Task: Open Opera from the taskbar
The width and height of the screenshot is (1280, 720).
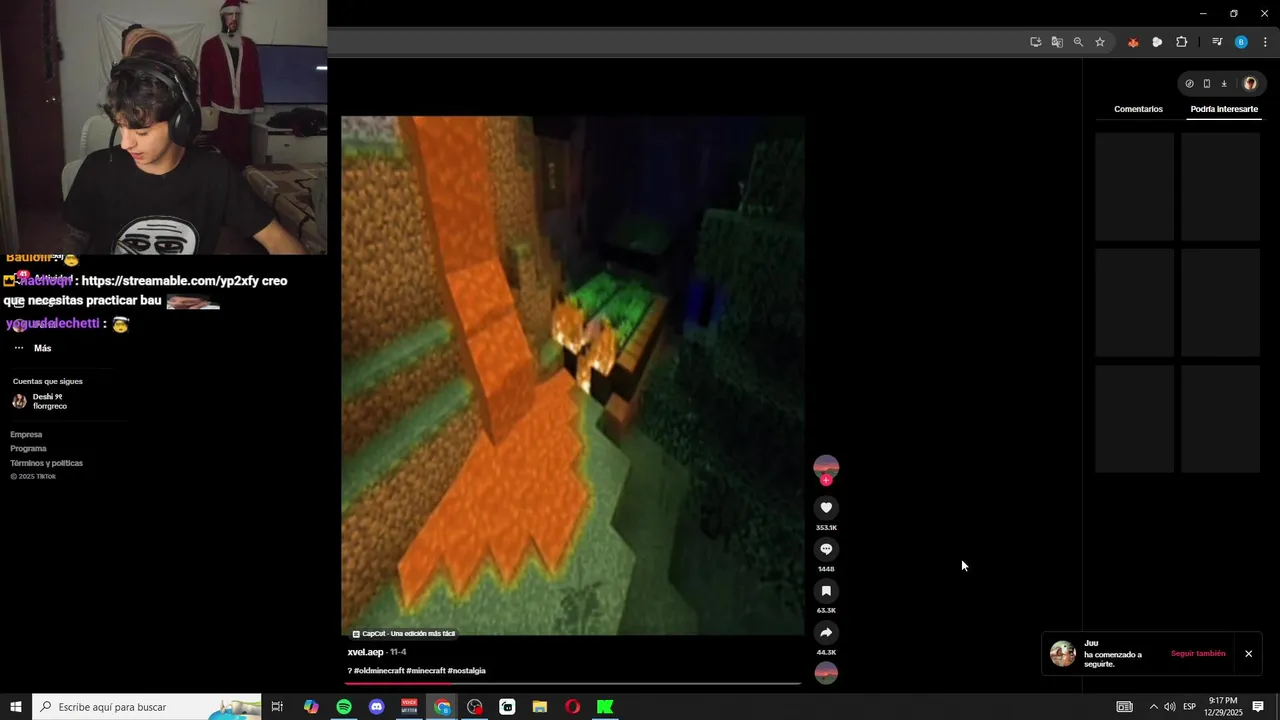Action: 572,707
